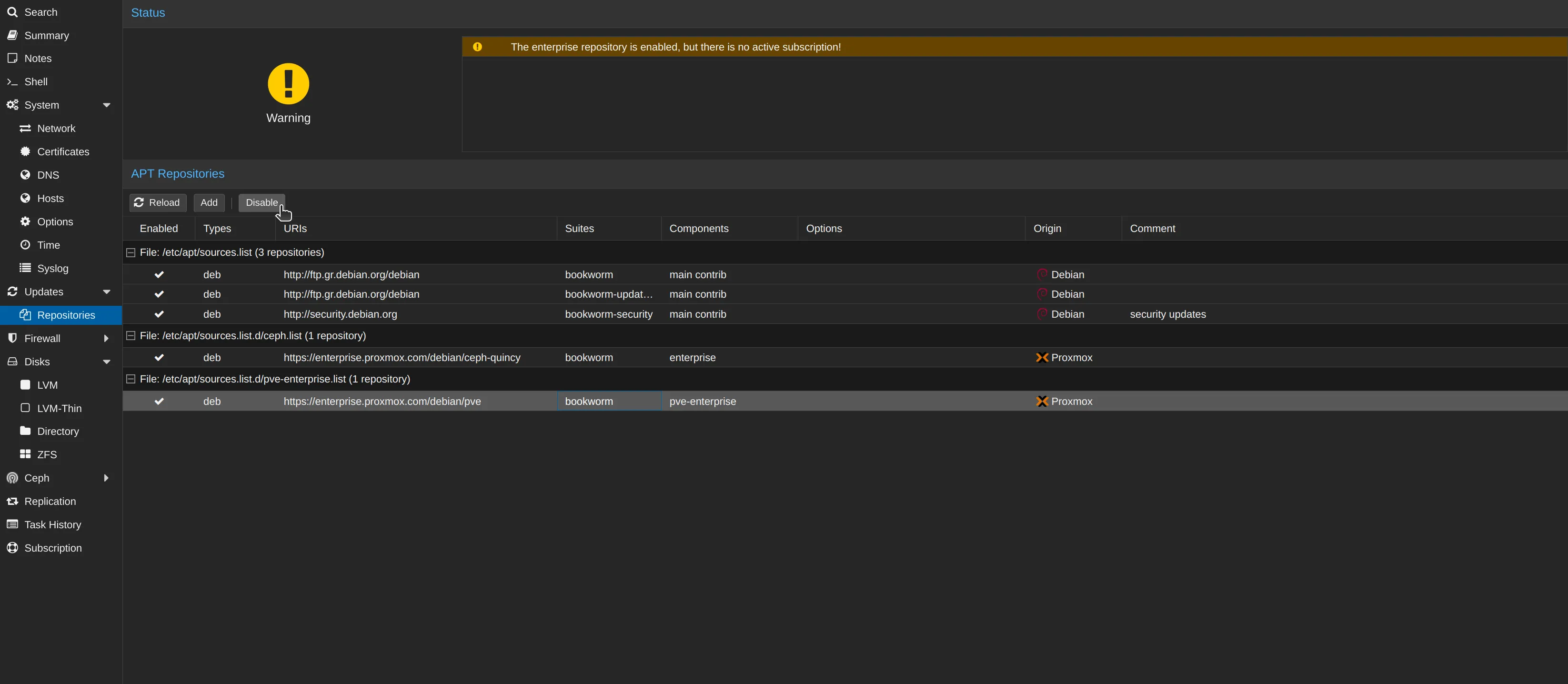Switch to the Subscription page
The image size is (1568, 684).
(x=12, y=547)
